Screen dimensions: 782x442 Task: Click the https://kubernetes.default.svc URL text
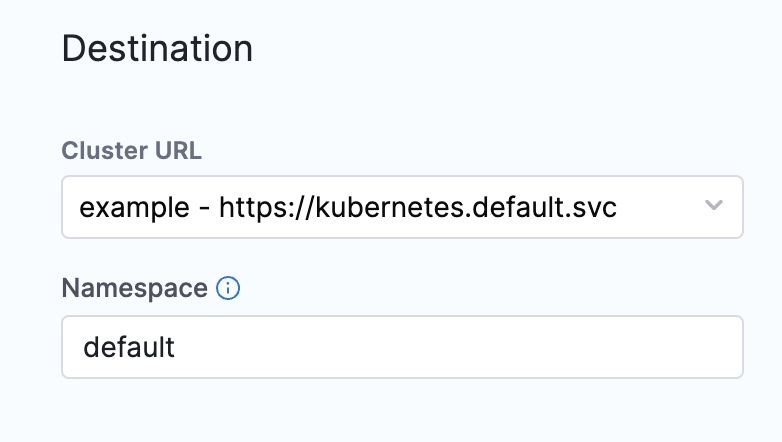click(418, 207)
